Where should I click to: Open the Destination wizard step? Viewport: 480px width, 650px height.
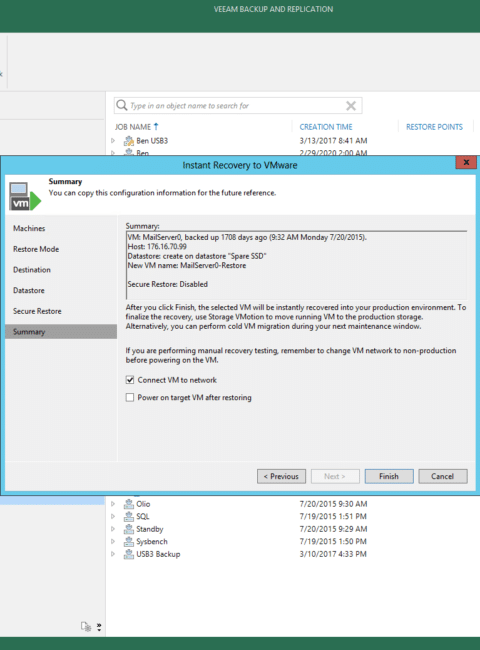[32, 270]
